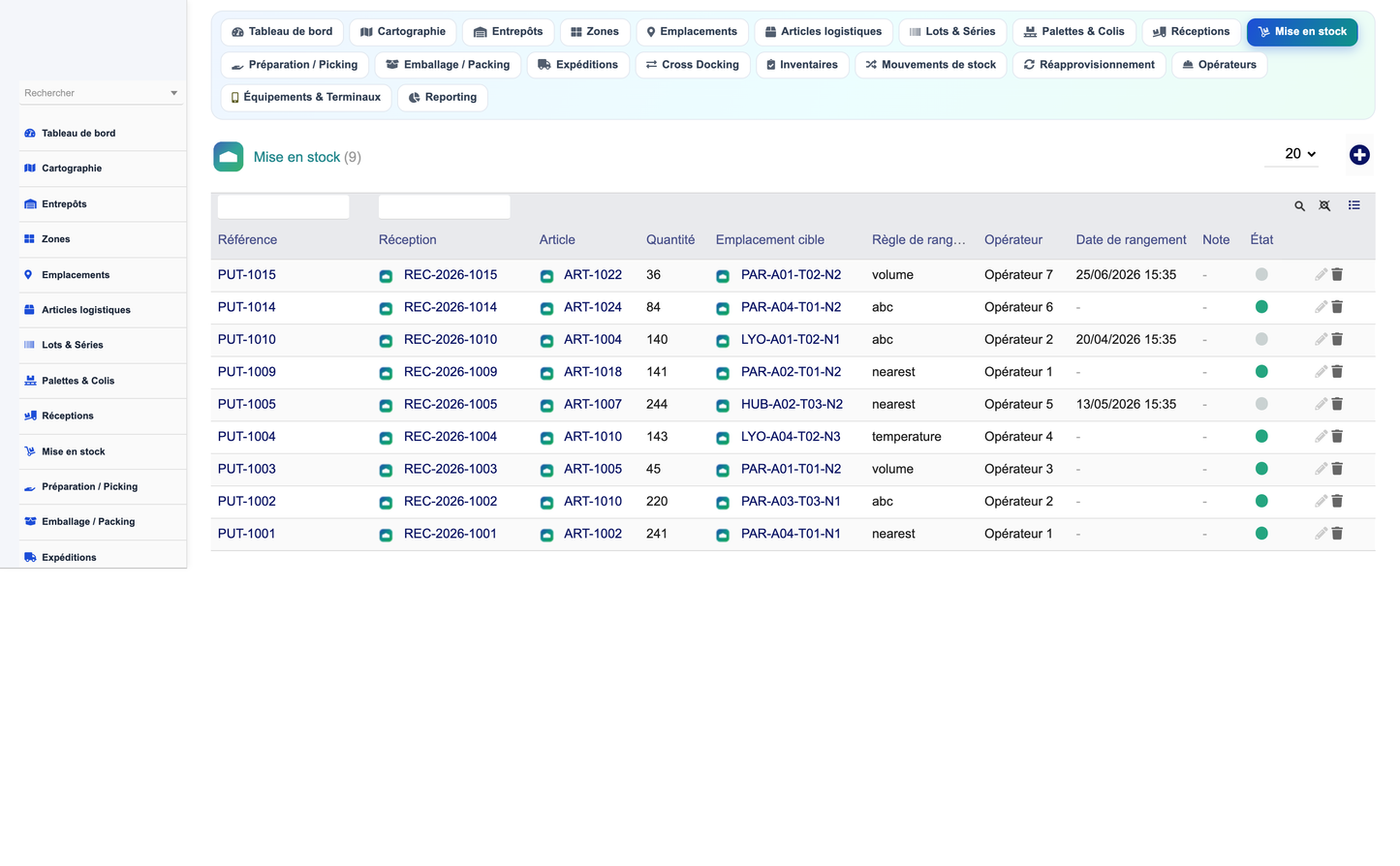Edit row PUT-1001 with pencil icon

point(1321,534)
